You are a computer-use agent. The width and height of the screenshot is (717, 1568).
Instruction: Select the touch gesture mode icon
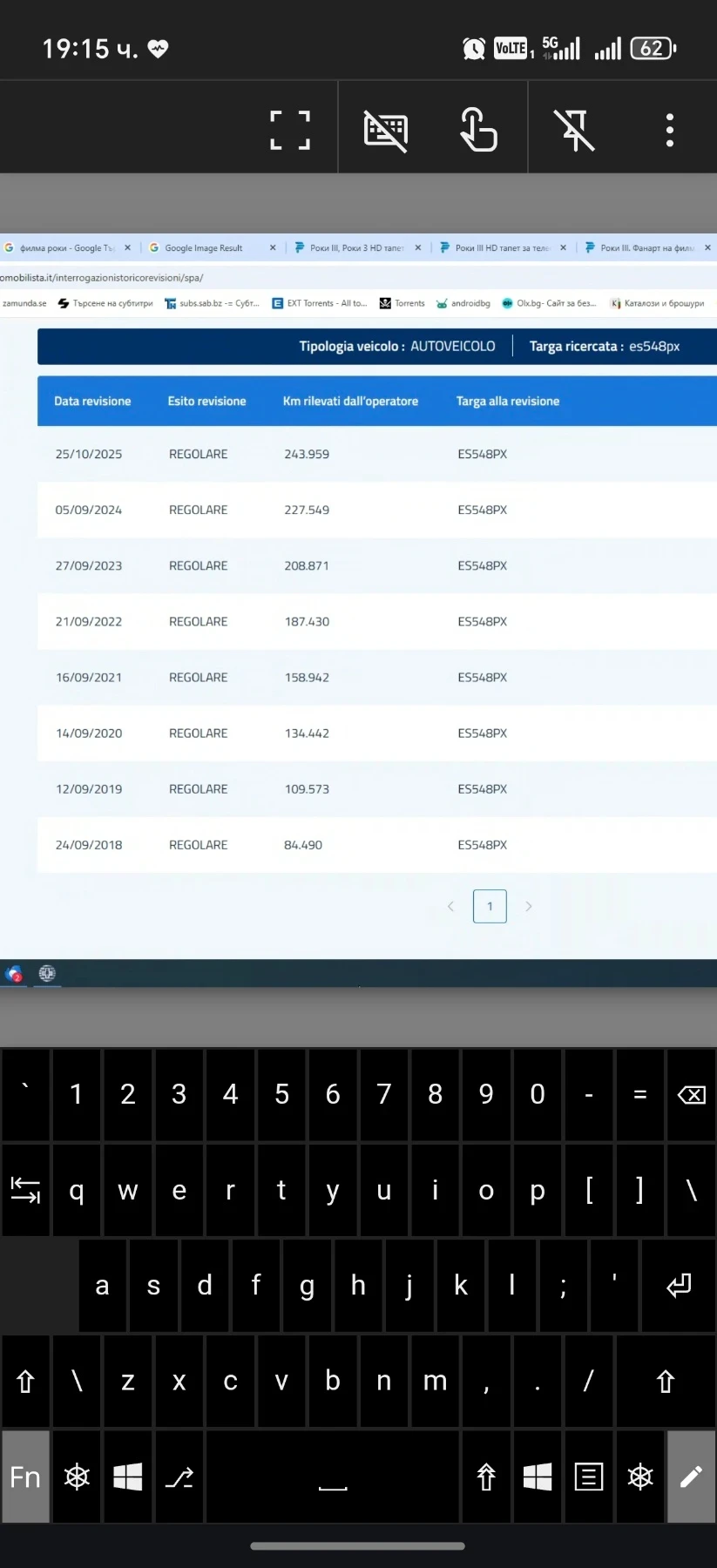478,130
